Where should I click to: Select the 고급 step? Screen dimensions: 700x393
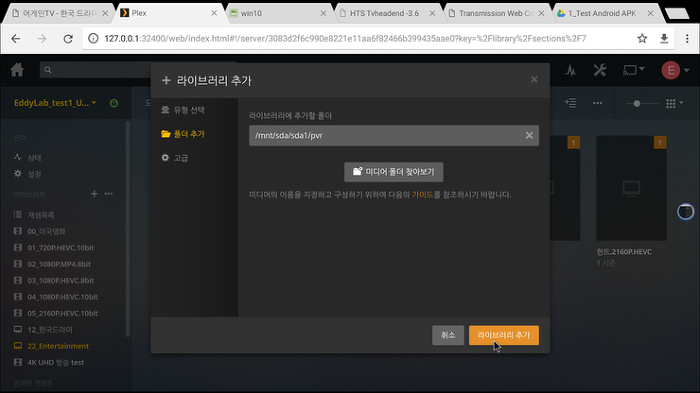tap(175, 158)
